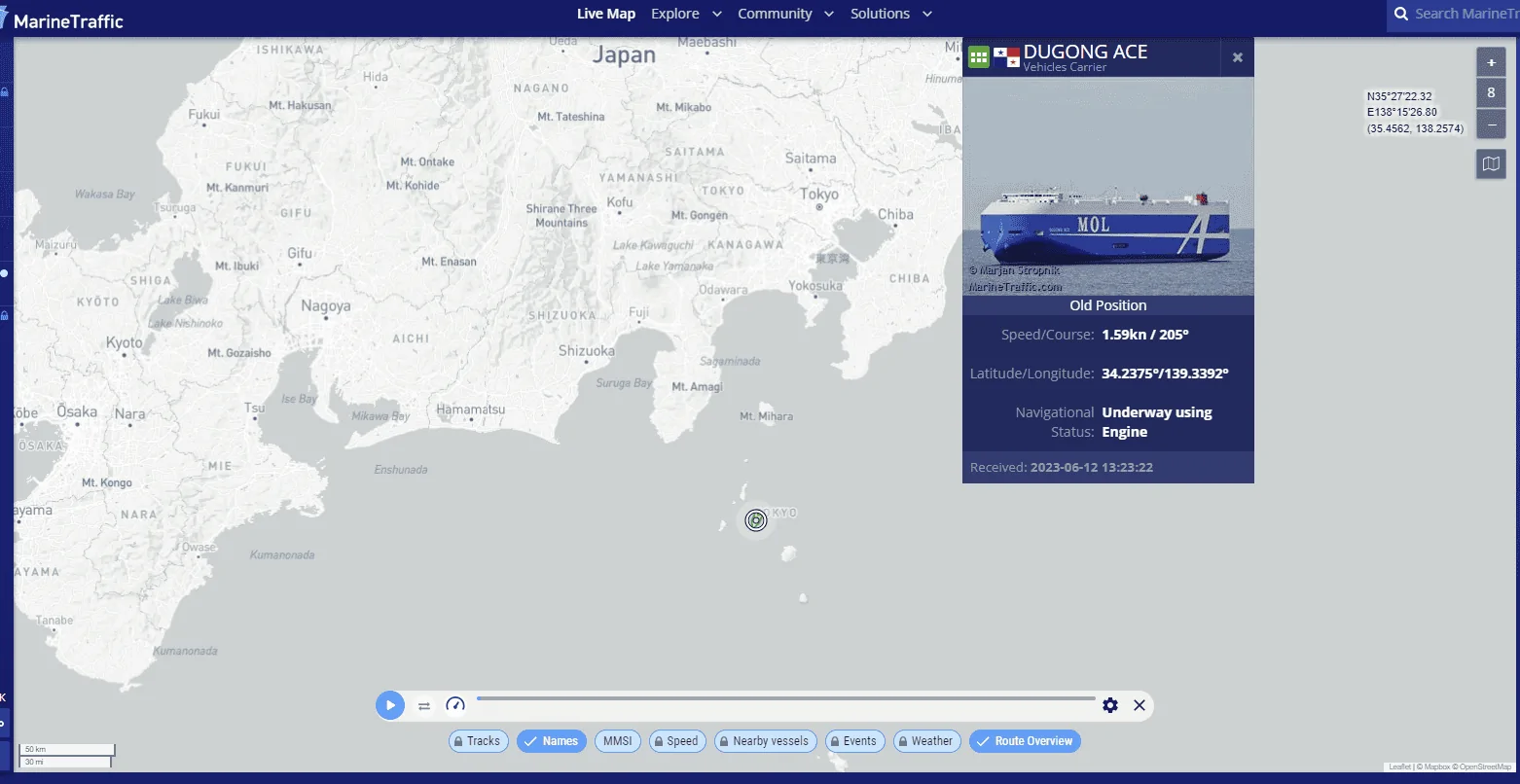Toggle the Names option off
The width and height of the screenshot is (1520, 784).
552,741
